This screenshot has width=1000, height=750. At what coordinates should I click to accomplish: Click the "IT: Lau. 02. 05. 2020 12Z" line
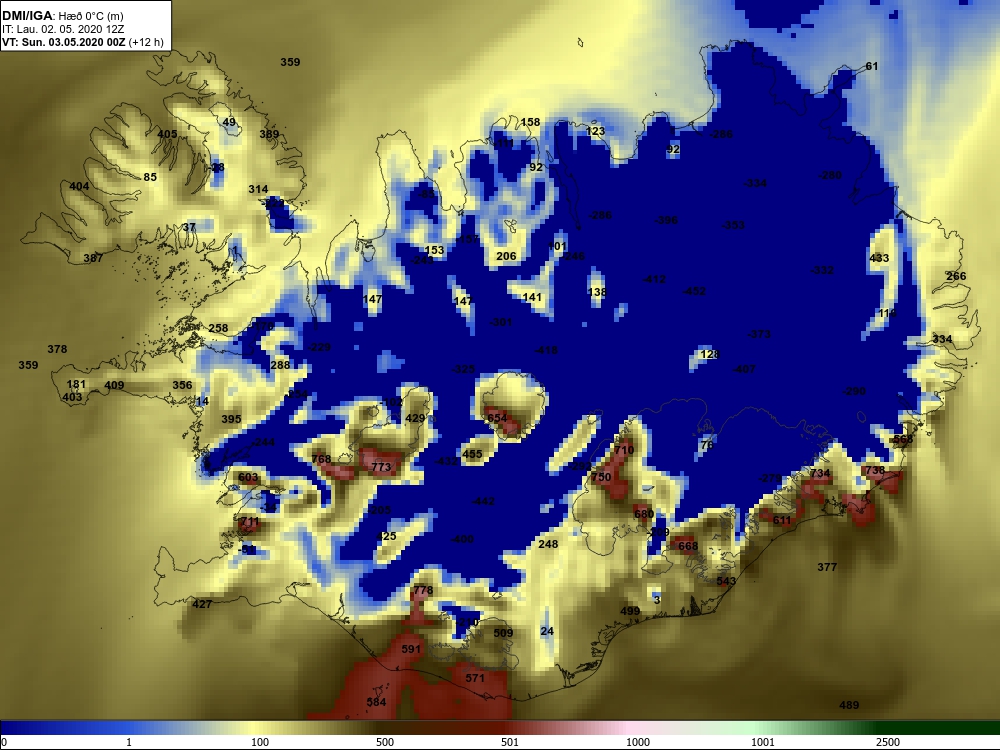coord(62,29)
